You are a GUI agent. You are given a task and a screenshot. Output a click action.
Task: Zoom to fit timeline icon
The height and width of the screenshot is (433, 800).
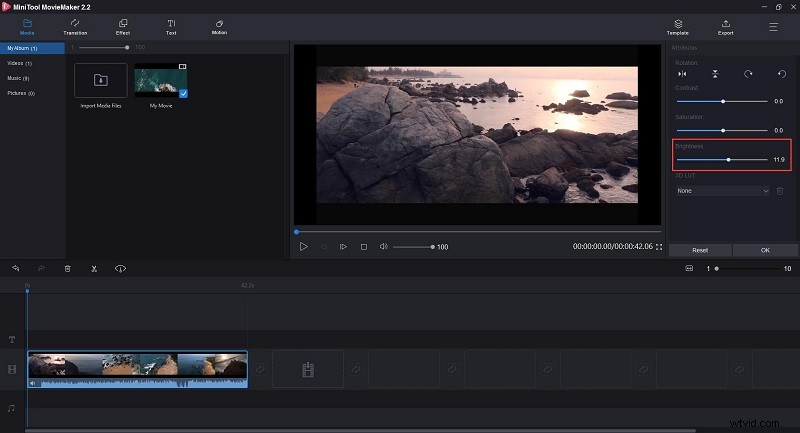(x=689, y=268)
